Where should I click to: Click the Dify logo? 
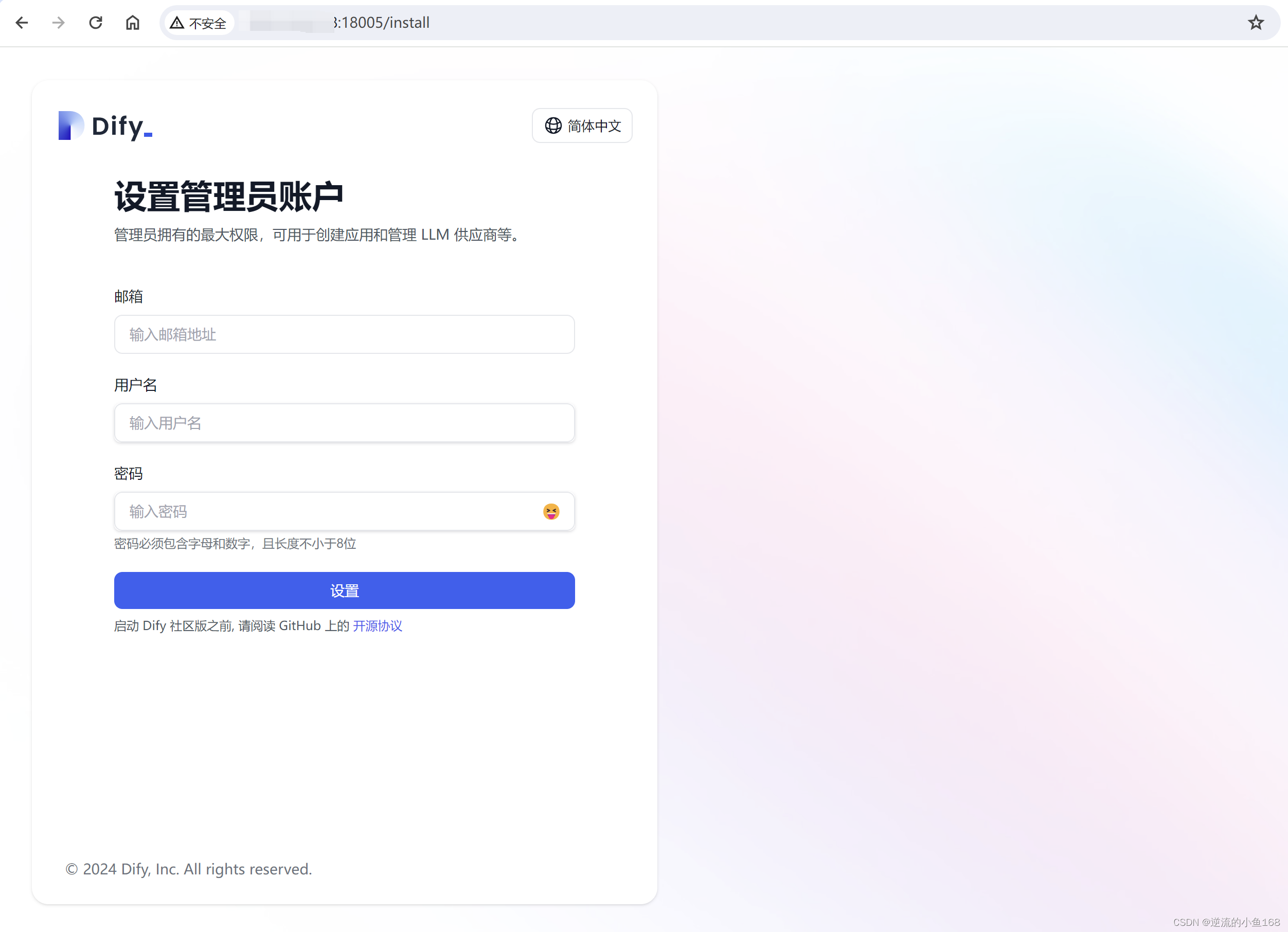(x=105, y=126)
